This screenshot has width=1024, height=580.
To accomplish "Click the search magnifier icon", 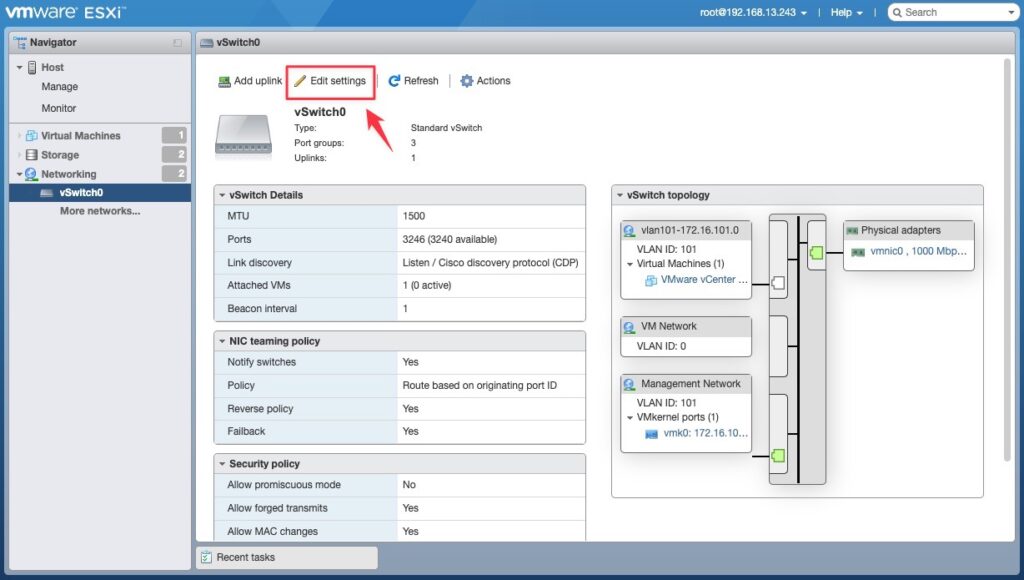I will pyautogui.click(x=897, y=12).
